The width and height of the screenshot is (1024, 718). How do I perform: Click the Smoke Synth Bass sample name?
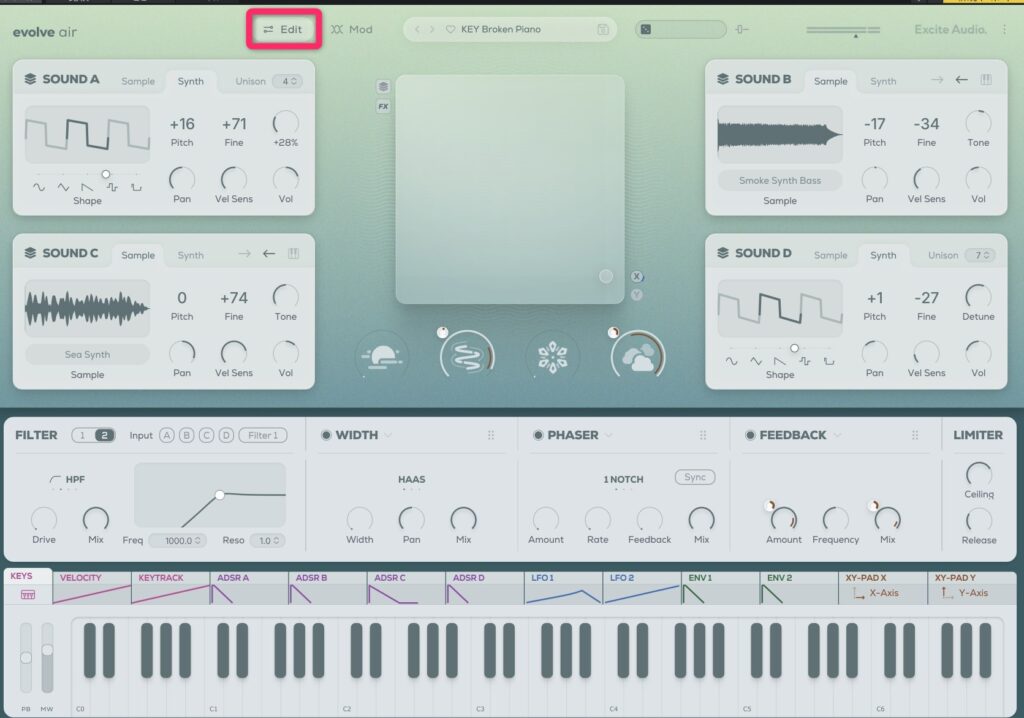[x=780, y=181]
